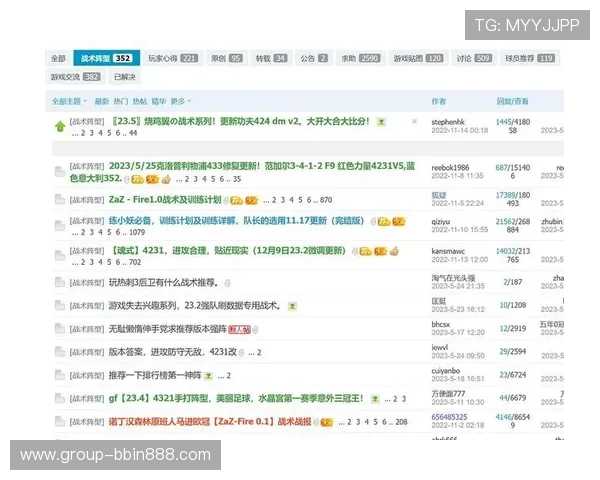Click the green up-arrow pinned thread icon

click(60, 126)
